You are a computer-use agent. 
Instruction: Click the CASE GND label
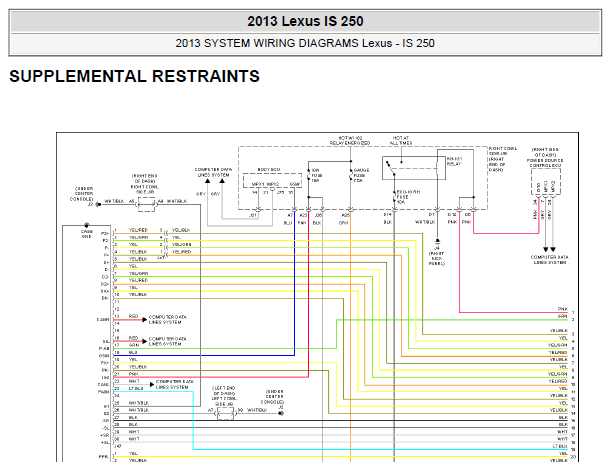pyautogui.click(x=87, y=234)
